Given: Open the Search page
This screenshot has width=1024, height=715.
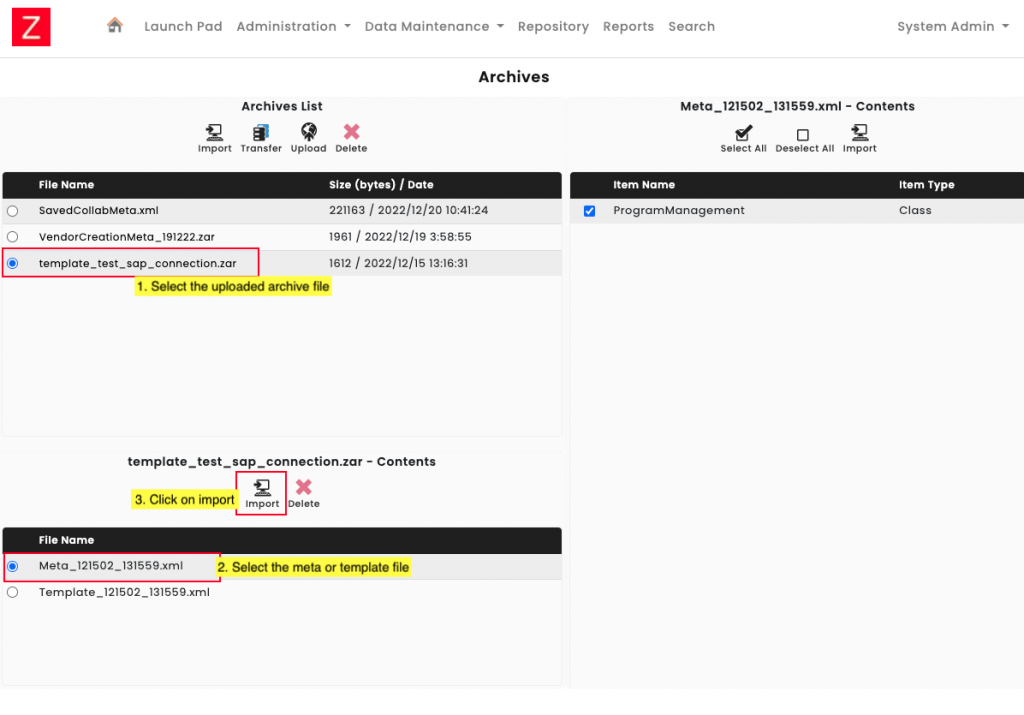Looking at the screenshot, I should tap(691, 26).
